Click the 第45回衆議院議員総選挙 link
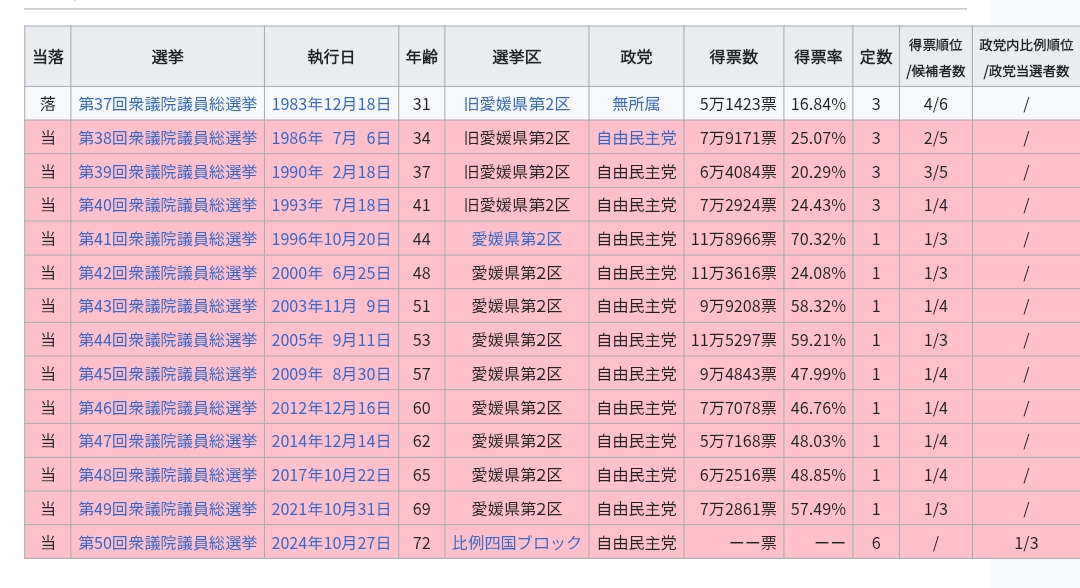 (167, 374)
